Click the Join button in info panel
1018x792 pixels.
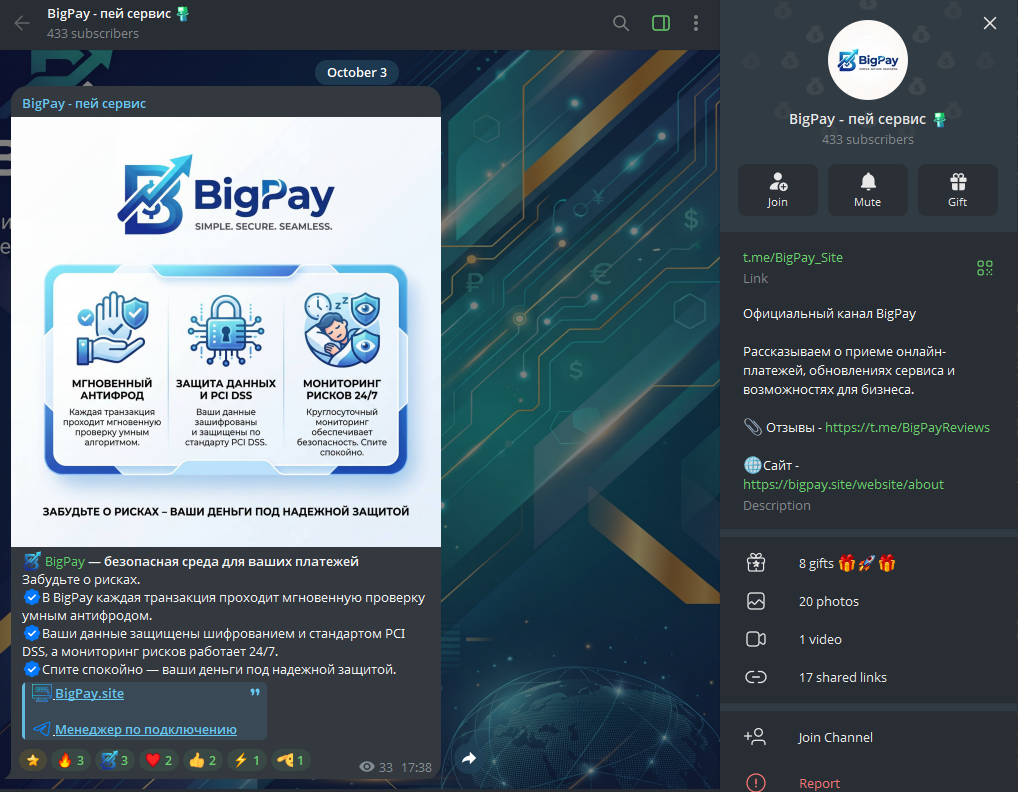pyautogui.click(x=778, y=190)
